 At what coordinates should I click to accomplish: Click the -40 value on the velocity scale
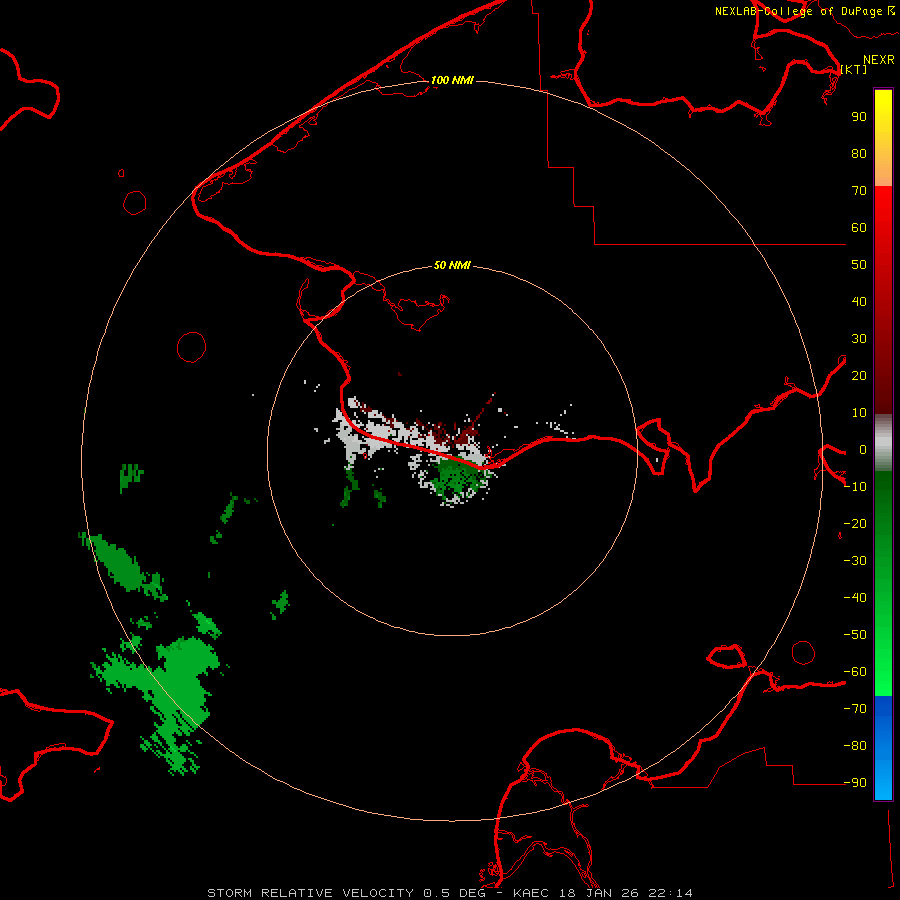pos(855,598)
